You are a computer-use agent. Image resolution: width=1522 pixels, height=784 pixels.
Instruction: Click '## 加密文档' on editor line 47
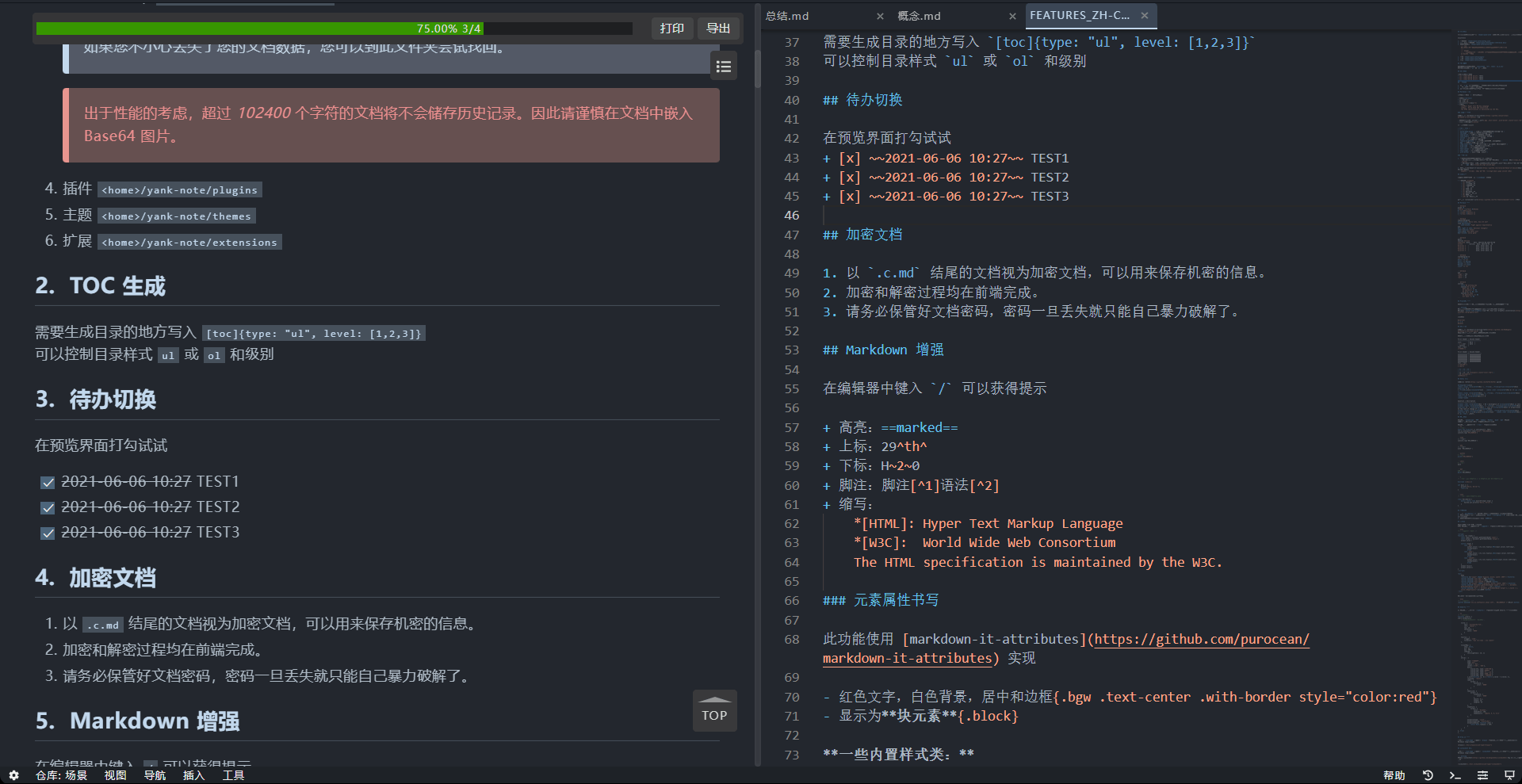click(862, 235)
